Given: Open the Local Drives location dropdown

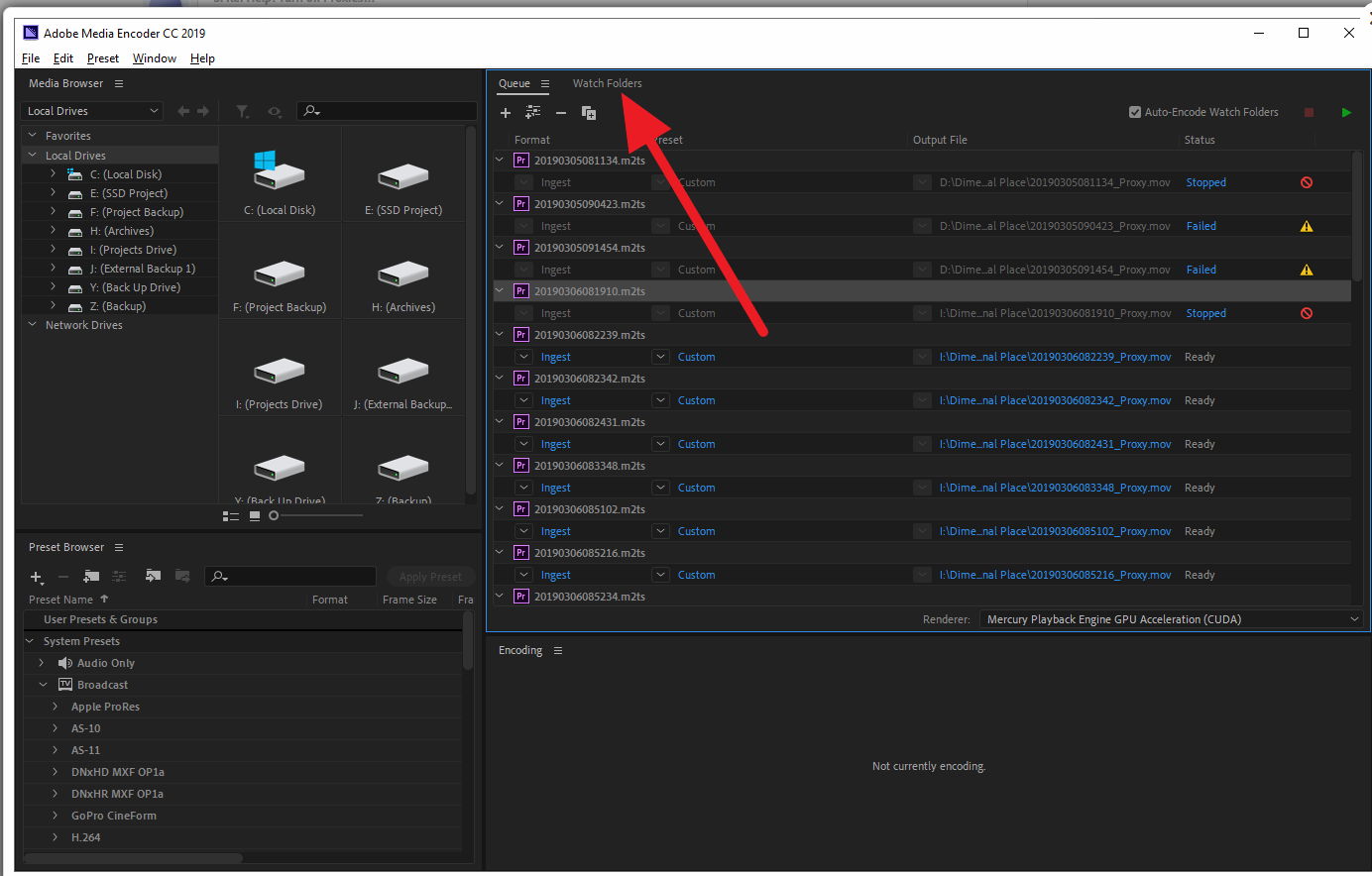Looking at the screenshot, I should click(x=91, y=111).
